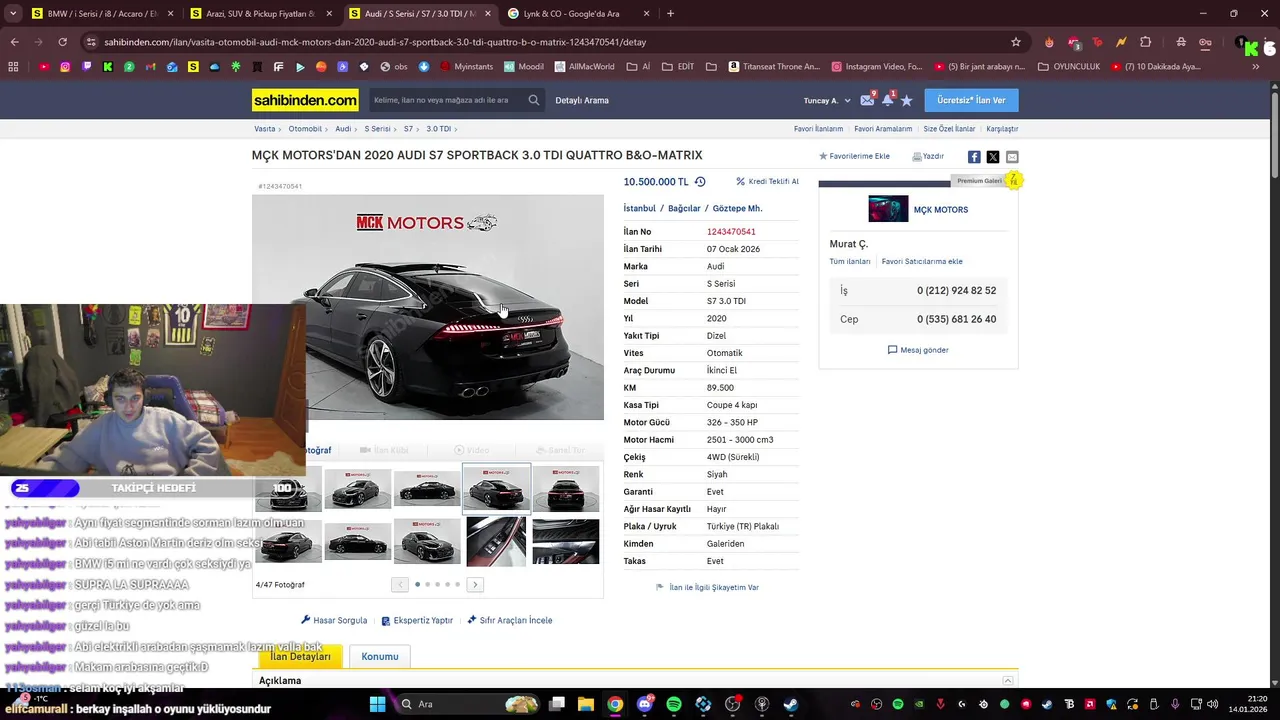1280x720 pixels.
Task: Open the Windows Start menu
Action: 377,704
